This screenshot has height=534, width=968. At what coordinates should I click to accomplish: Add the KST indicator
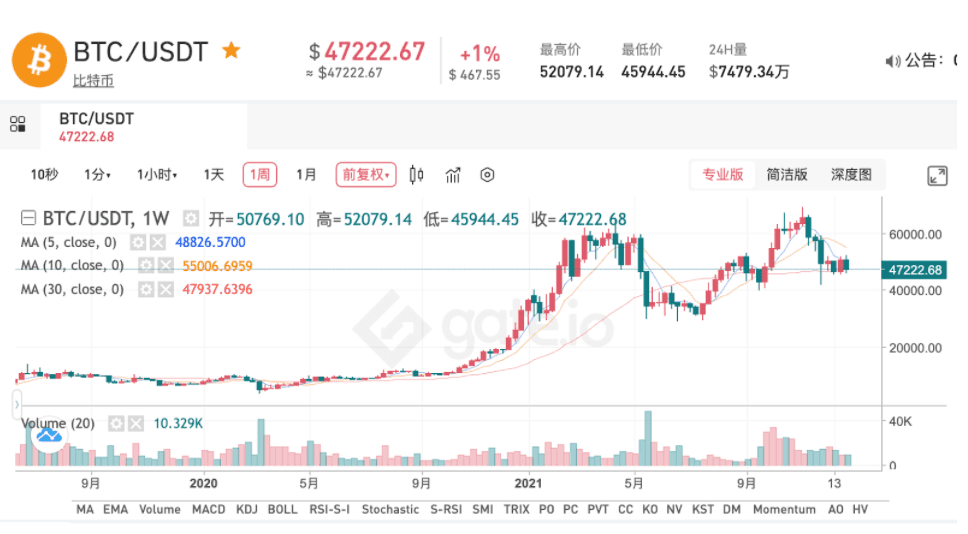point(703,510)
